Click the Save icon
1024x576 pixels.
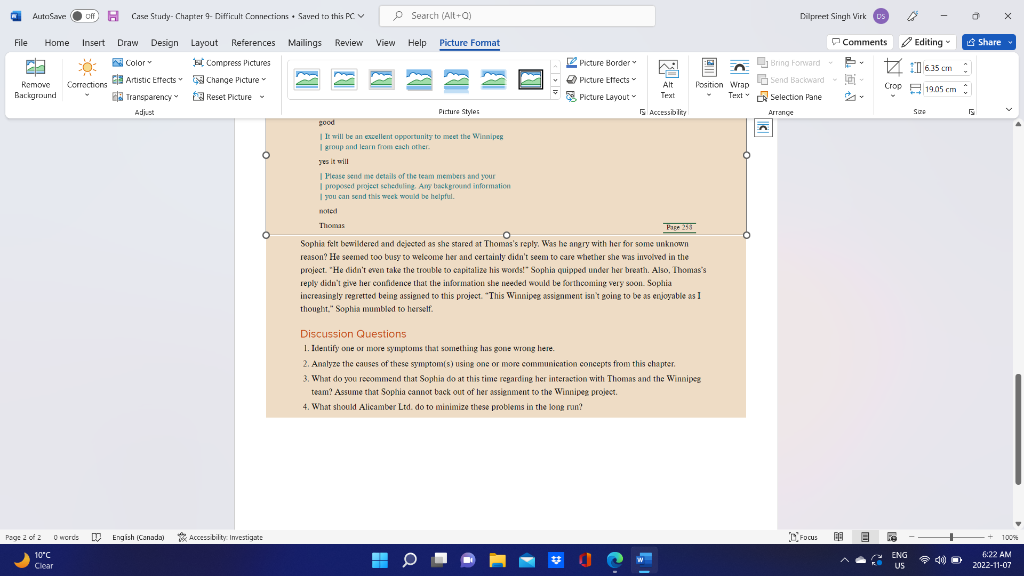pos(113,16)
